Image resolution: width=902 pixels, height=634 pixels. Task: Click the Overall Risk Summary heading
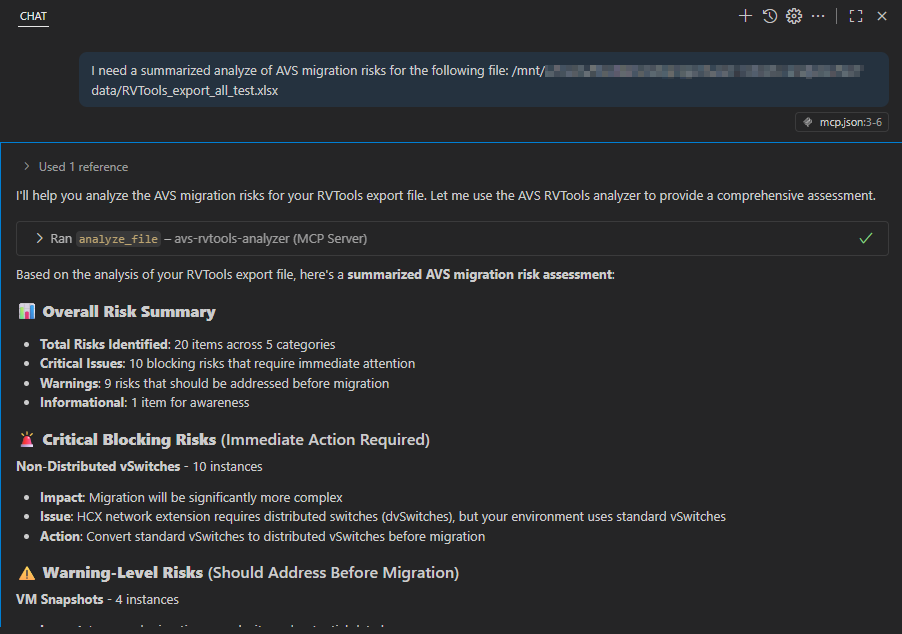pos(129,312)
